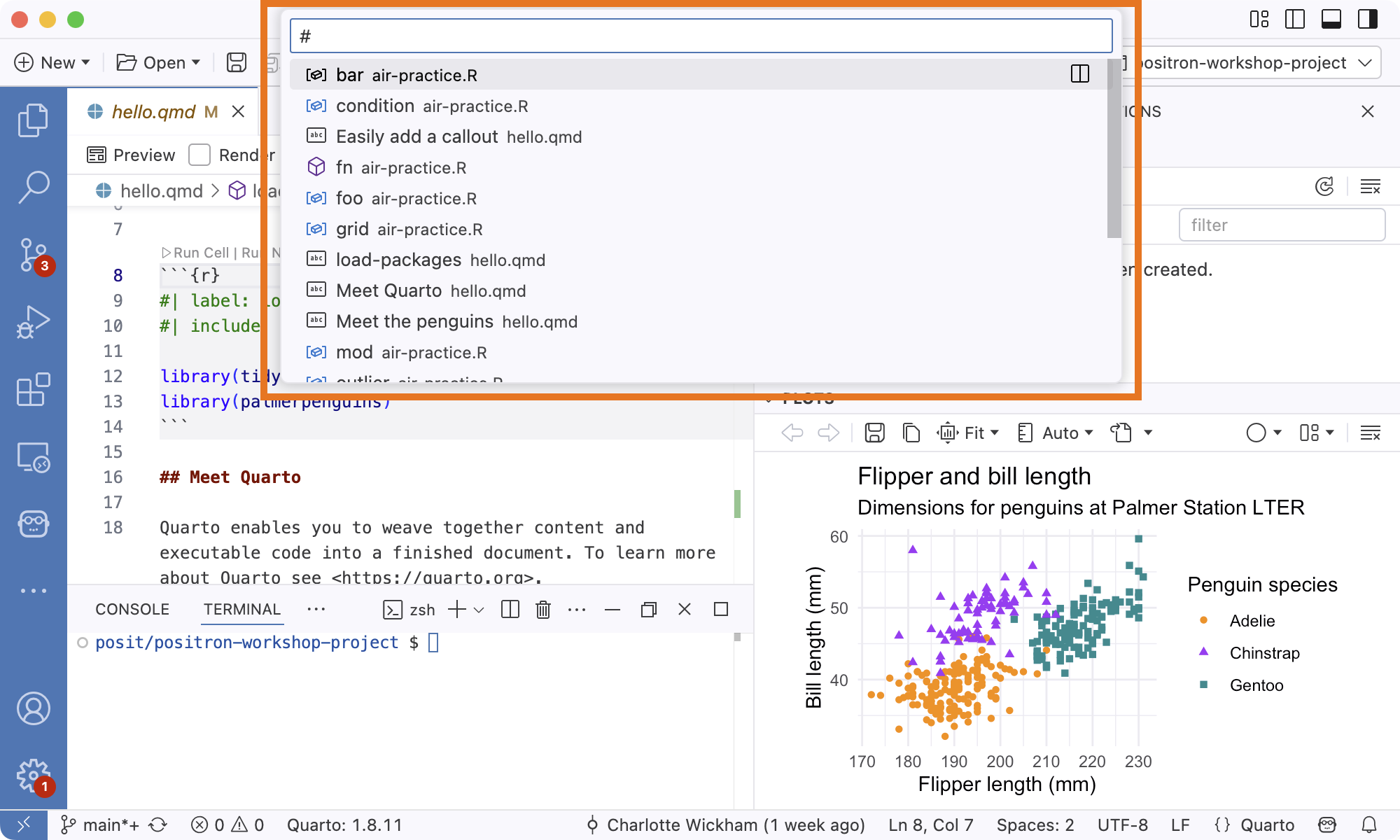The width and height of the screenshot is (1400, 840).
Task: Click the symbol search input field
Action: (701, 36)
